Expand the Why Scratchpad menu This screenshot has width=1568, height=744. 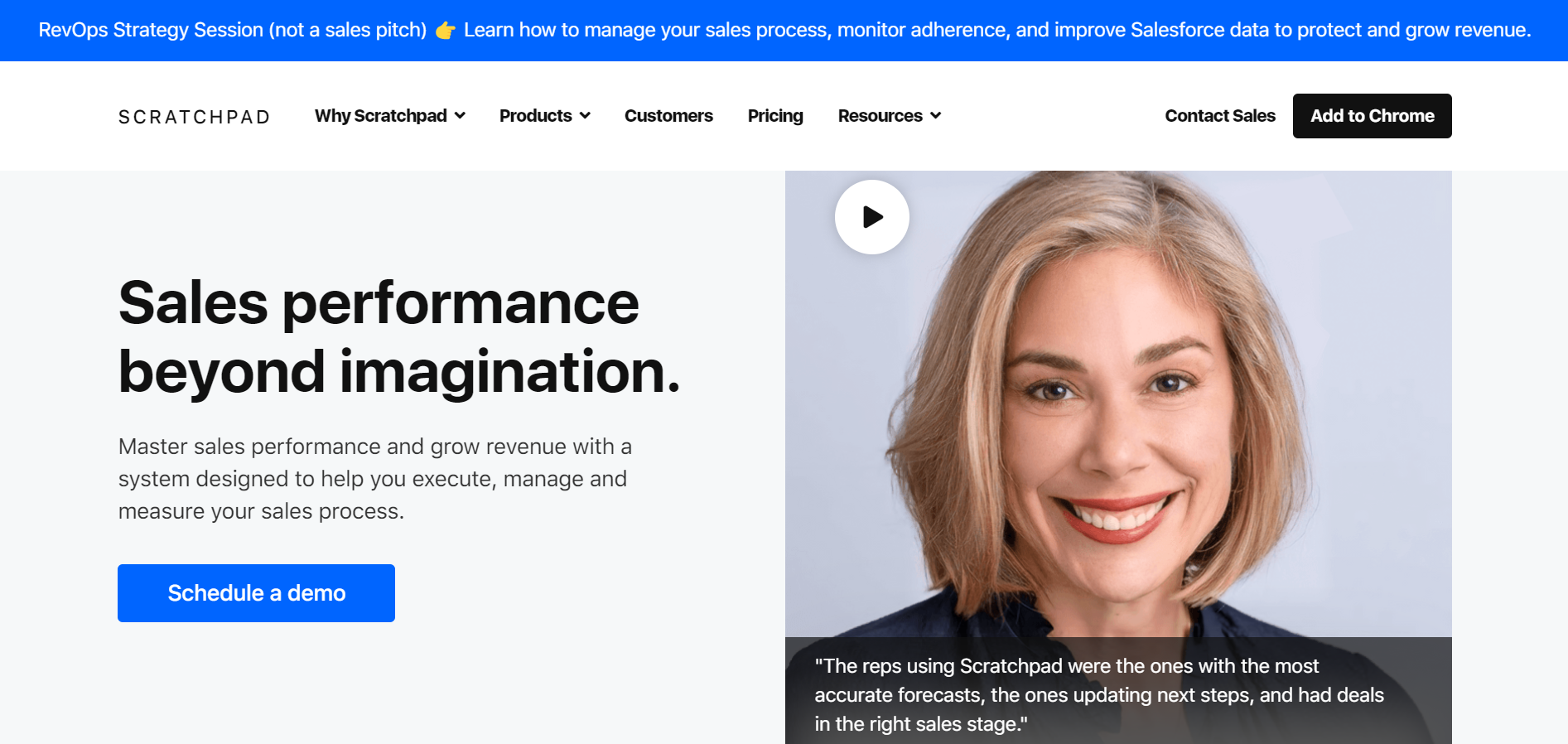coord(389,116)
